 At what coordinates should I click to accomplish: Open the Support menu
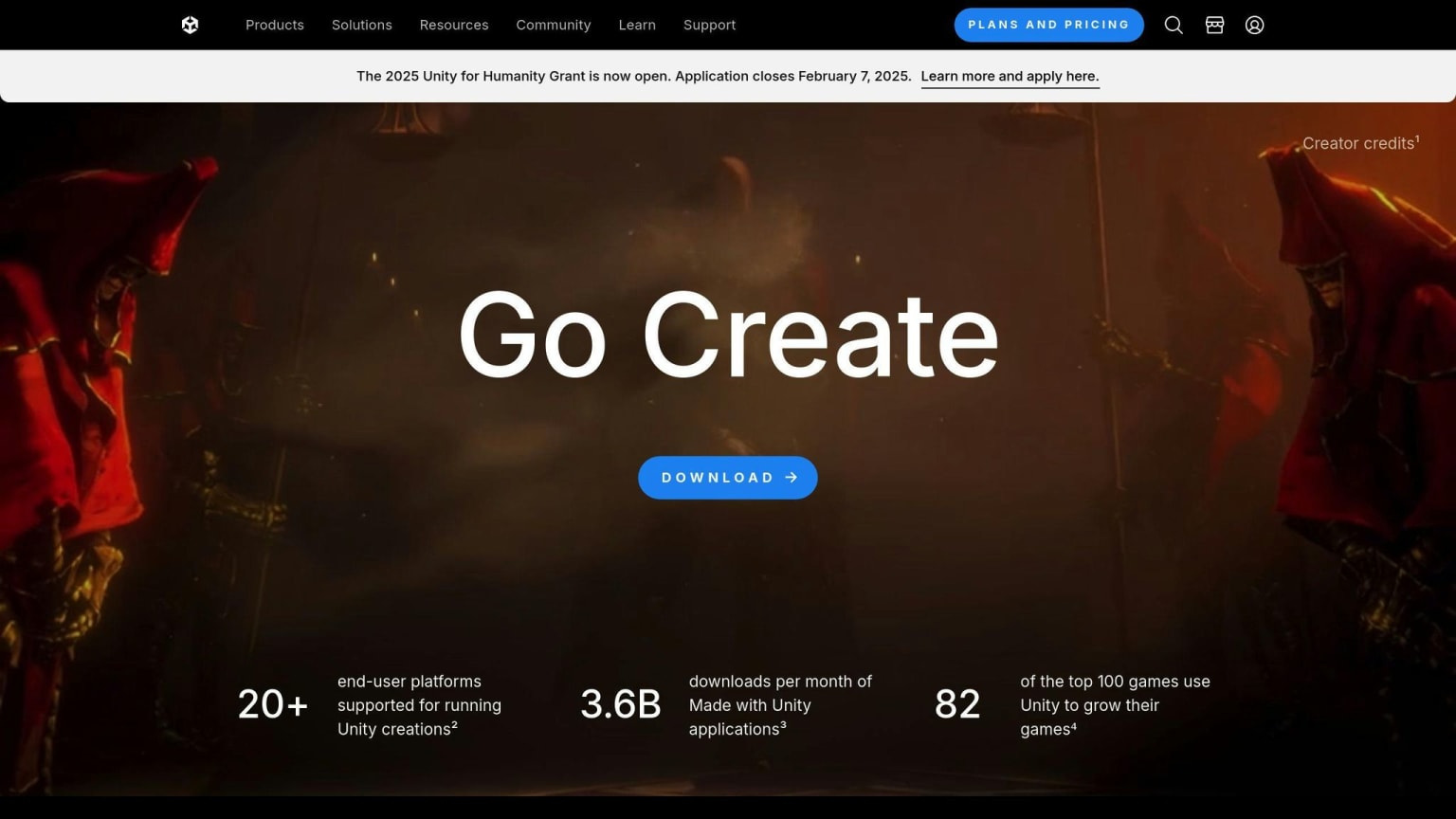point(709,25)
